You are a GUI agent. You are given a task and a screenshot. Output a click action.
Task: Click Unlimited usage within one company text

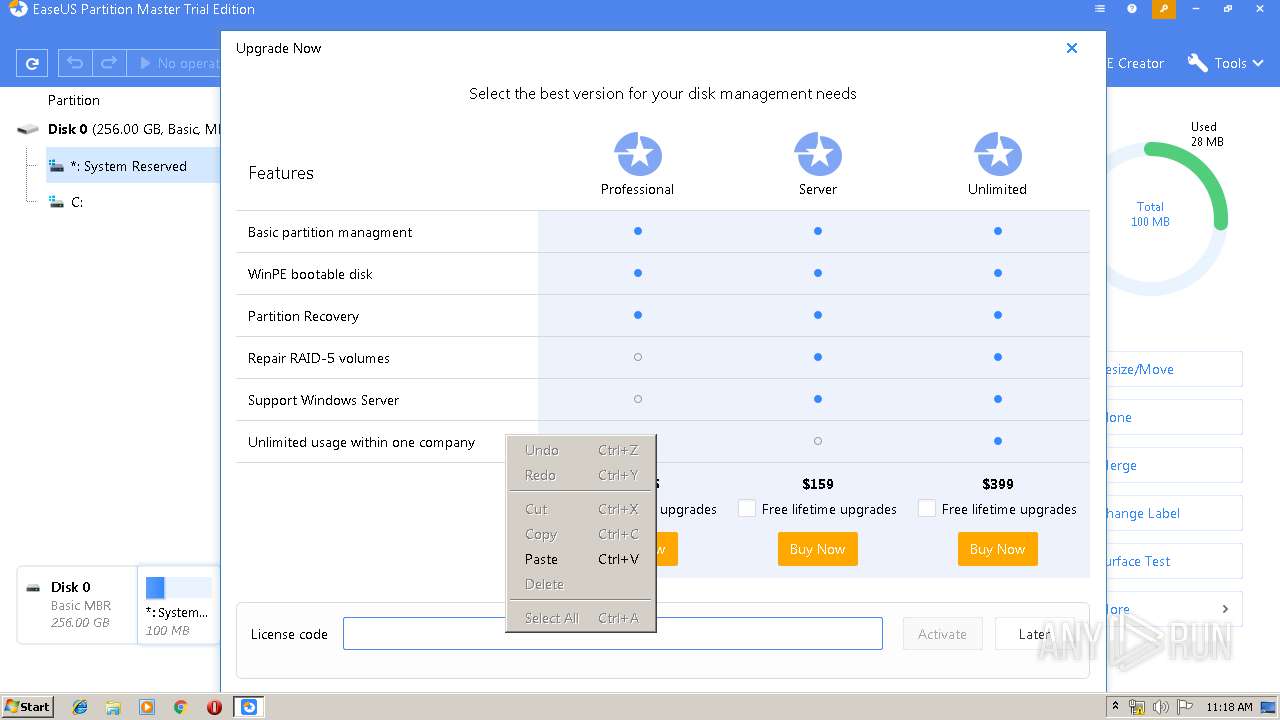pyautogui.click(x=362, y=442)
